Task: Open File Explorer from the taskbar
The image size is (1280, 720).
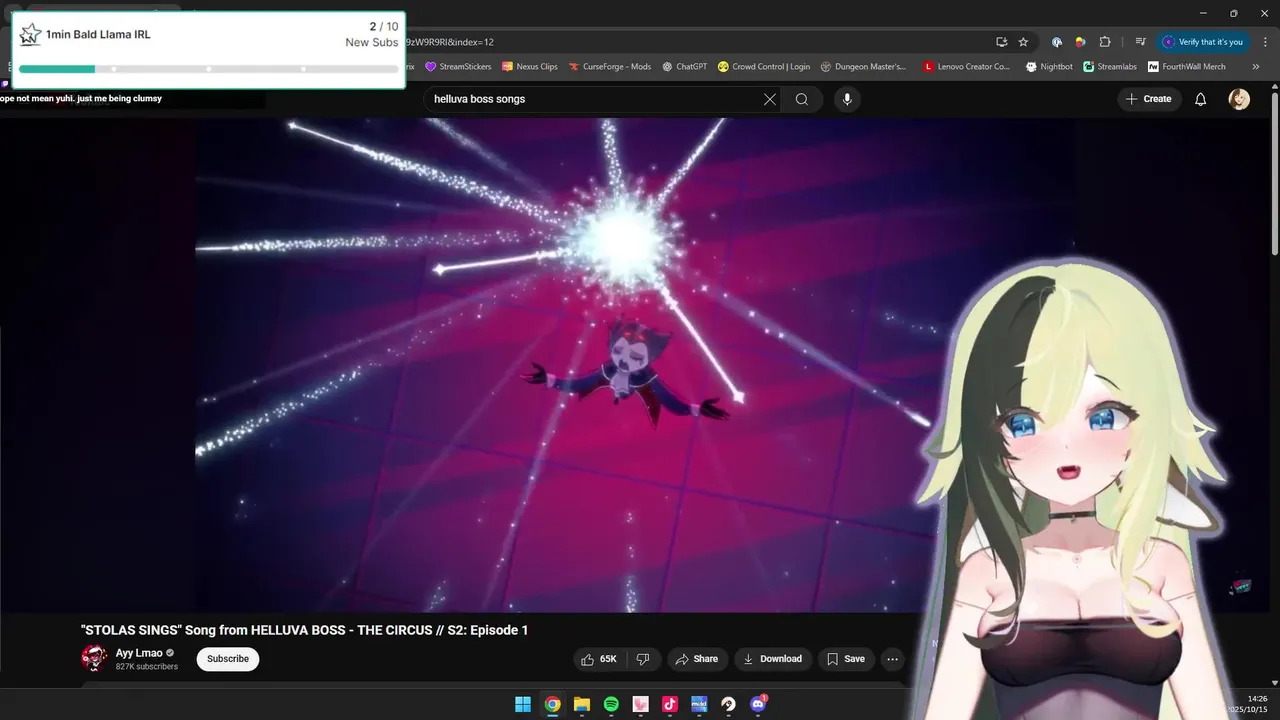Action: [582, 704]
